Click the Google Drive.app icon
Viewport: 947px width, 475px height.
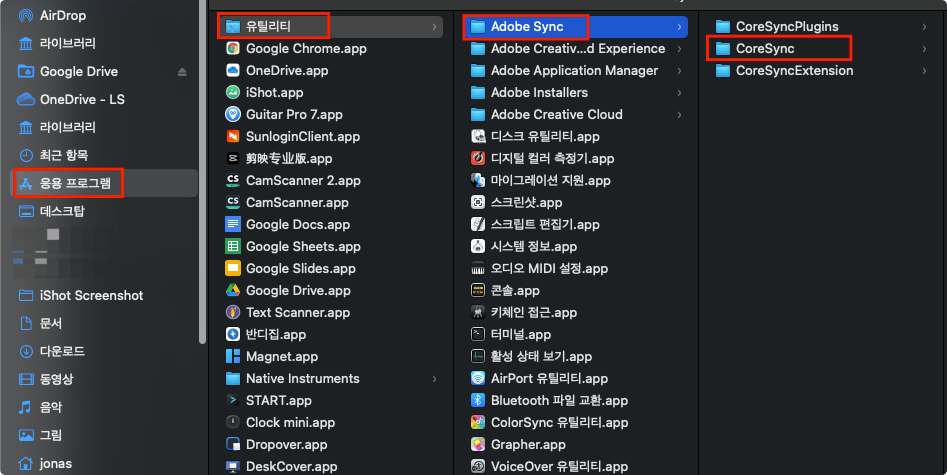(233, 290)
